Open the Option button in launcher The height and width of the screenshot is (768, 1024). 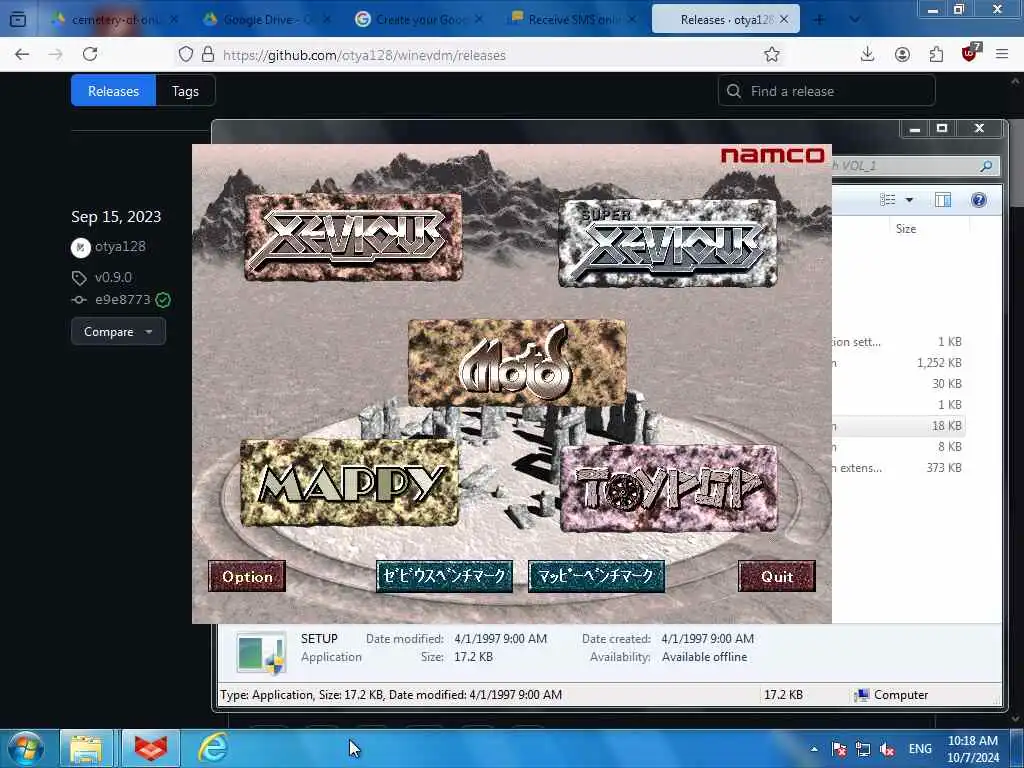click(247, 576)
